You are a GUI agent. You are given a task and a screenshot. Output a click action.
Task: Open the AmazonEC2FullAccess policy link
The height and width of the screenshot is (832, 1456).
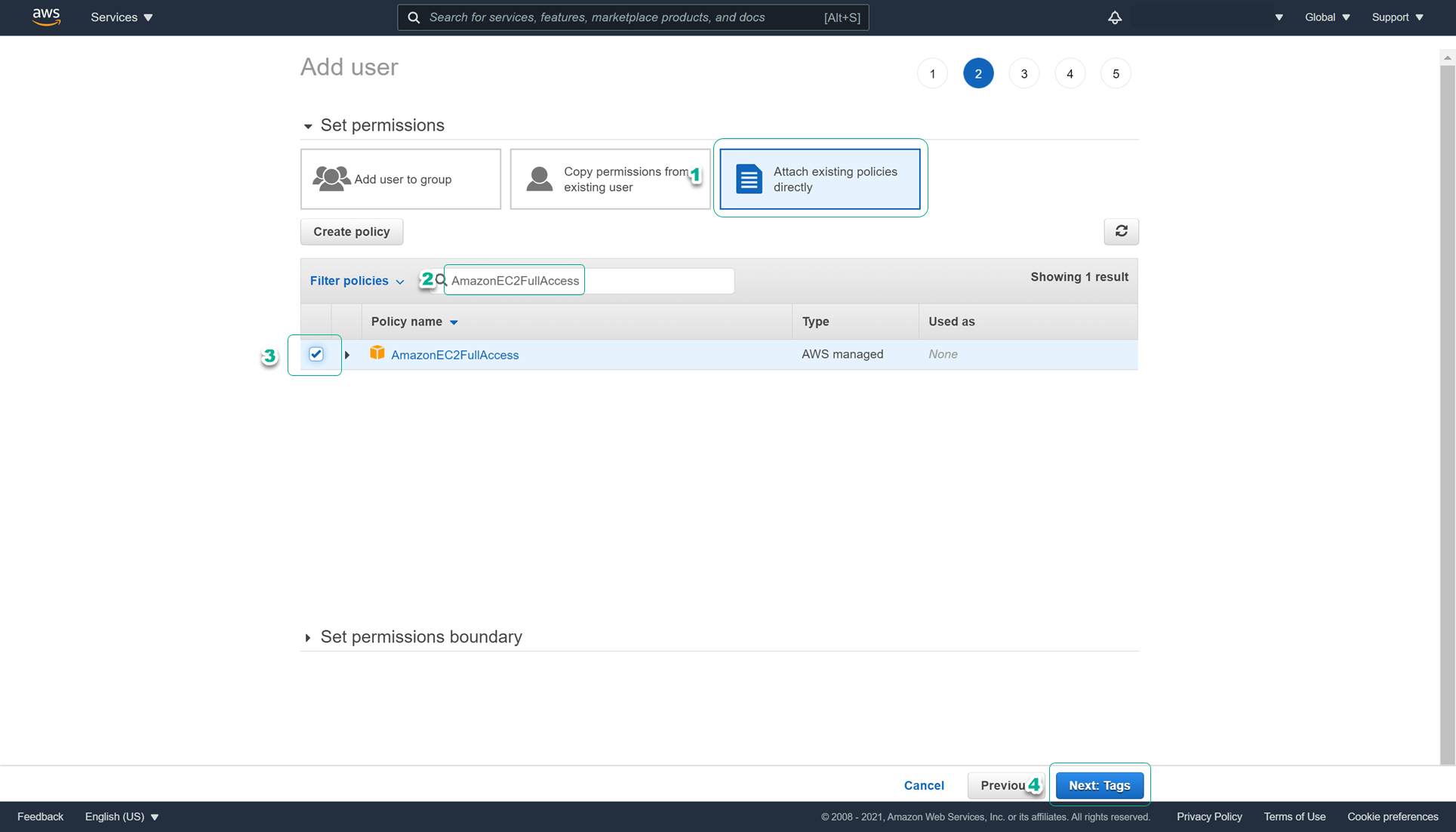[x=454, y=355]
